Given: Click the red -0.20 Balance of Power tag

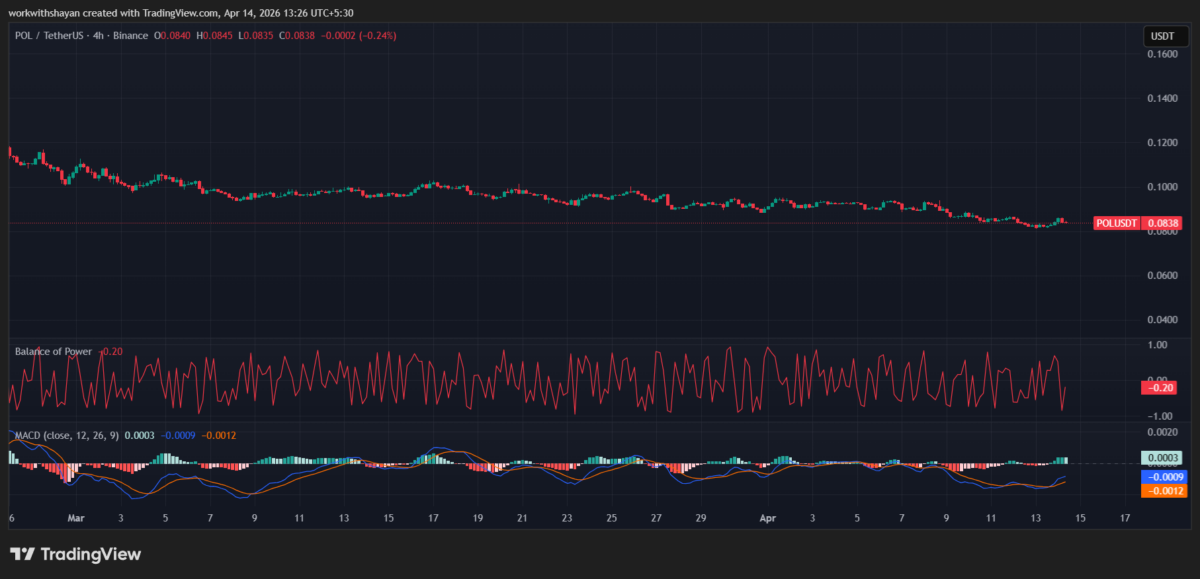Looking at the screenshot, I should coord(1158,387).
